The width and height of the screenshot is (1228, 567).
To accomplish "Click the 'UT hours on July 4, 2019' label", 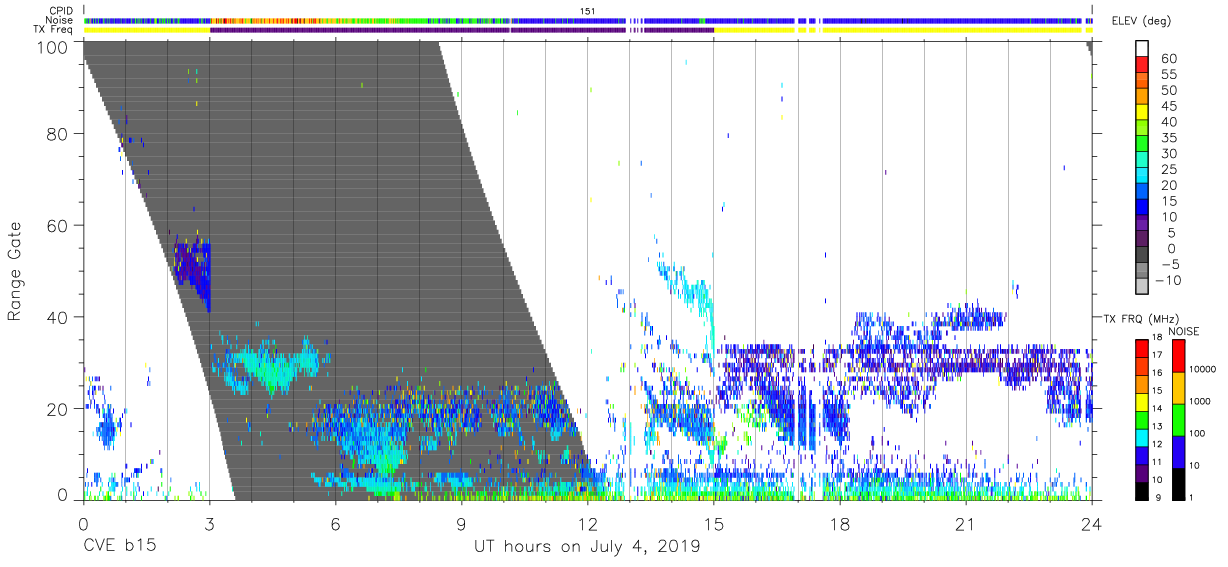I will click(588, 547).
